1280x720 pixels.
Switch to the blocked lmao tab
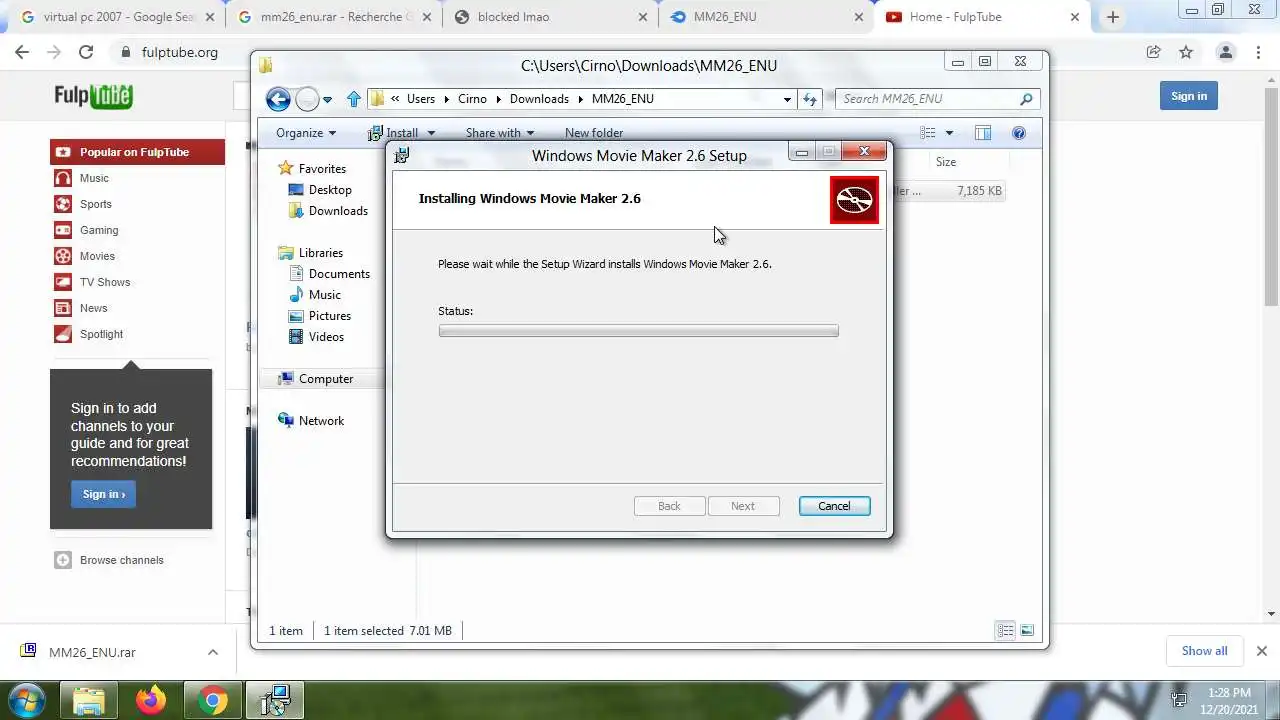(550, 17)
